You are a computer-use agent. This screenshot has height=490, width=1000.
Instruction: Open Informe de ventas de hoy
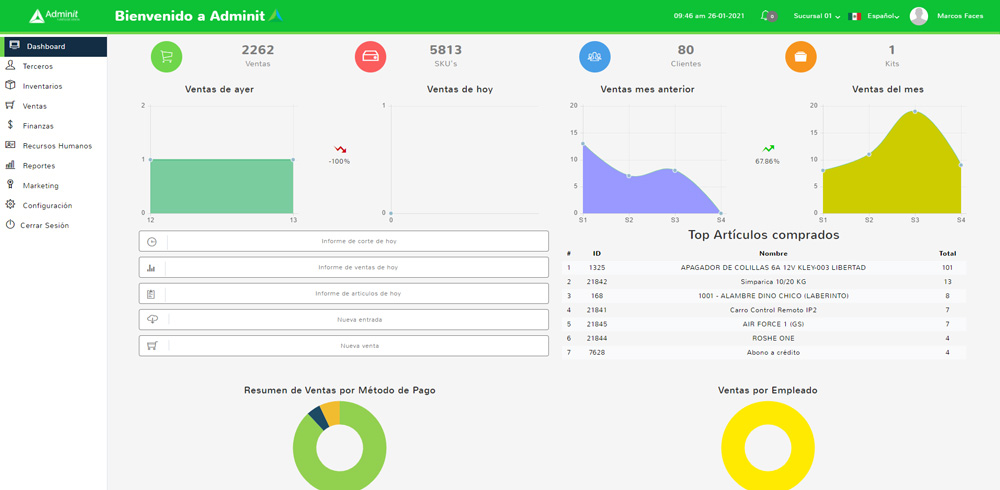point(344,267)
